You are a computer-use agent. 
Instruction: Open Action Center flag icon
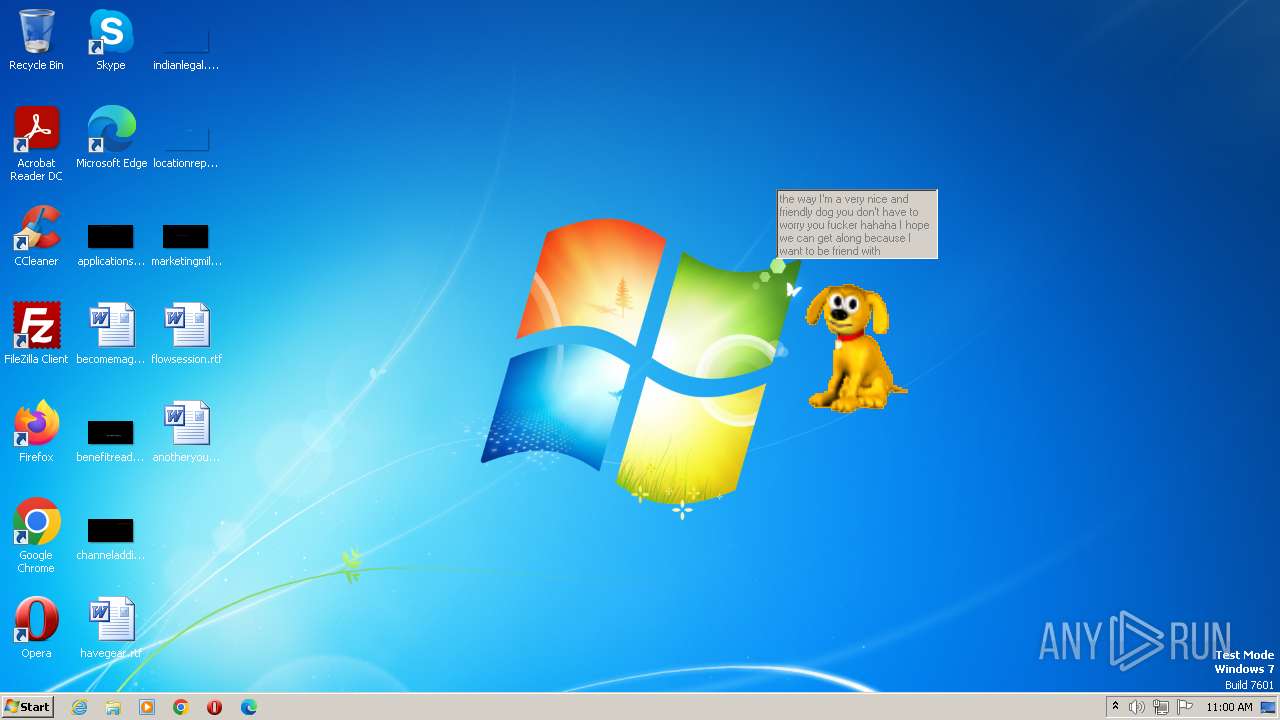pos(1185,707)
